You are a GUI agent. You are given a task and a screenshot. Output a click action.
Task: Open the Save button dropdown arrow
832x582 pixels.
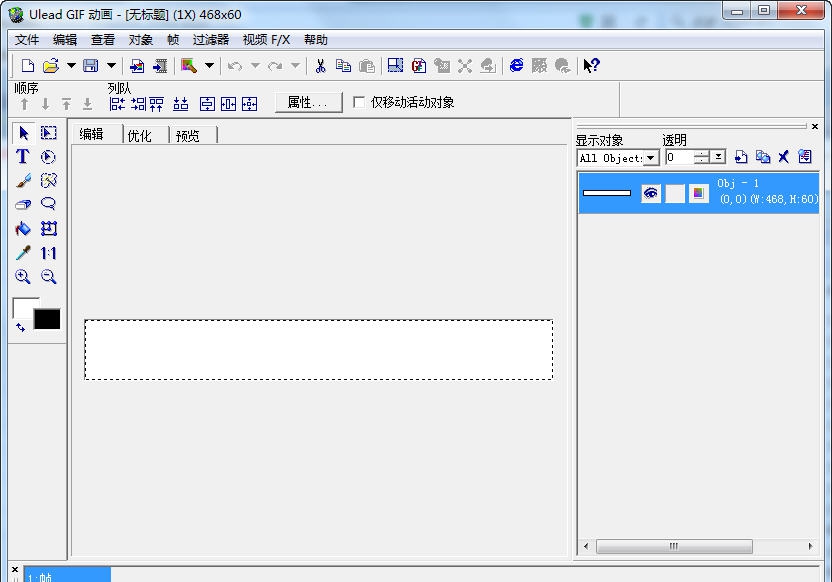(111, 66)
